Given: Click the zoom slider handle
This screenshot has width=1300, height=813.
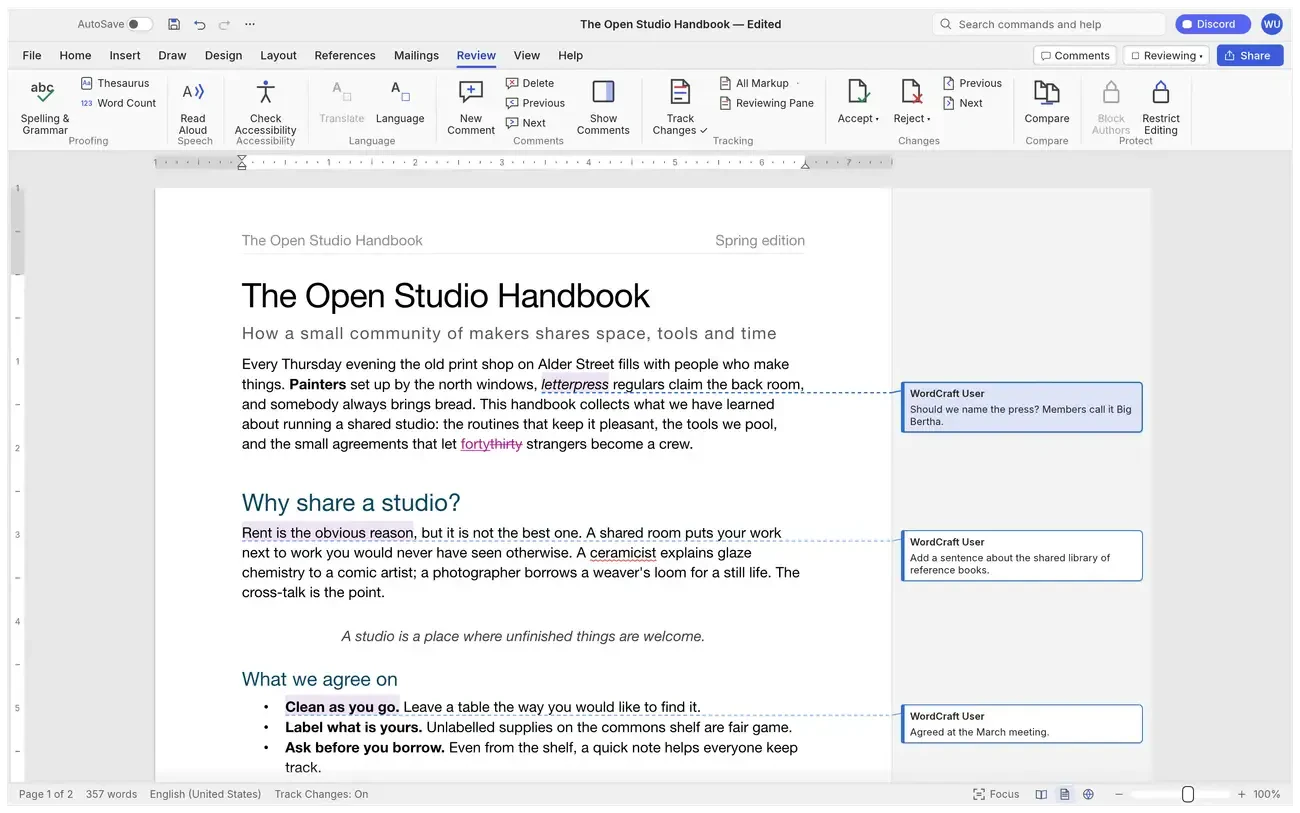Looking at the screenshot, I should [x=1188, y=794].
